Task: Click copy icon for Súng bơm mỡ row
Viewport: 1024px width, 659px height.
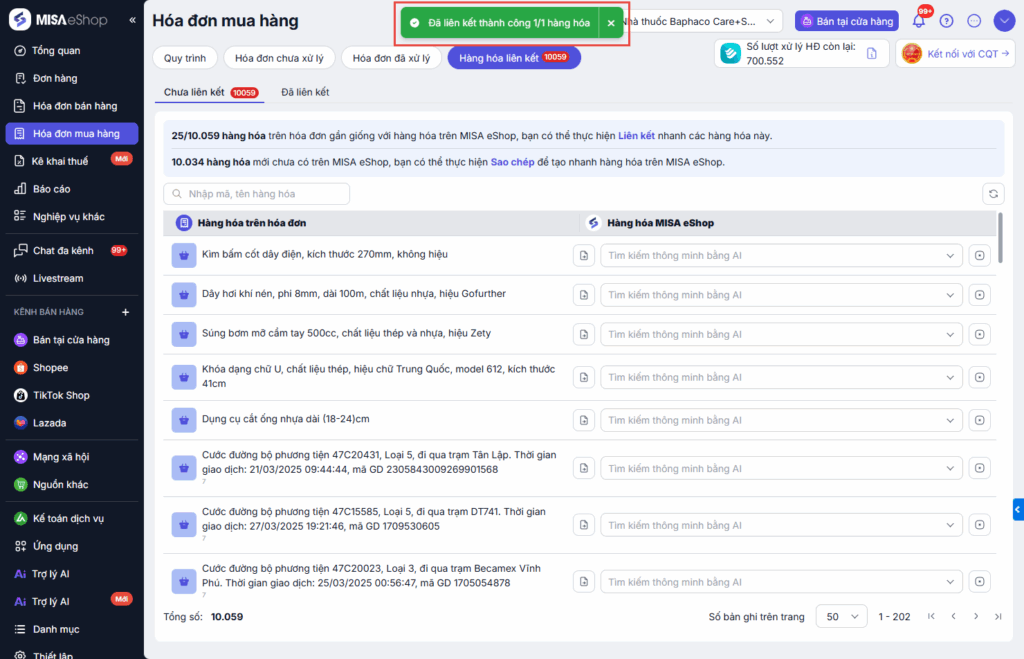Action: pos(584,334)
